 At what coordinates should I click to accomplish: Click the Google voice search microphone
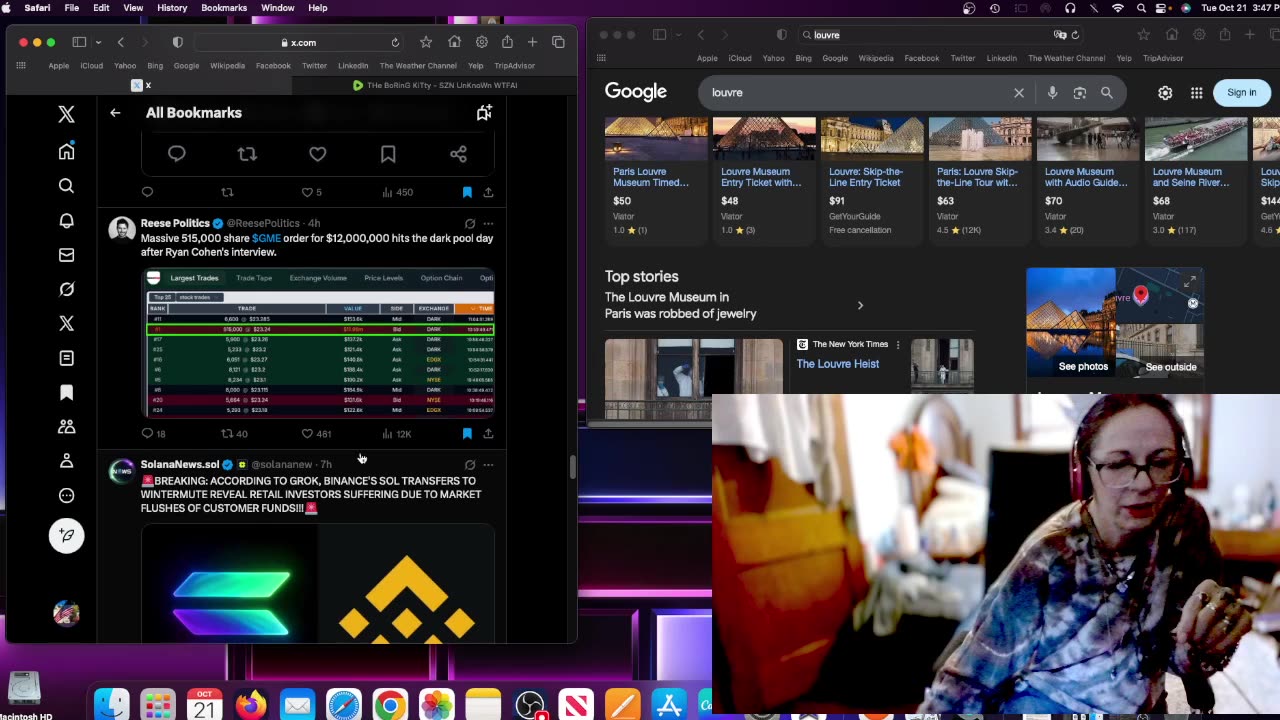(1052, 92)
